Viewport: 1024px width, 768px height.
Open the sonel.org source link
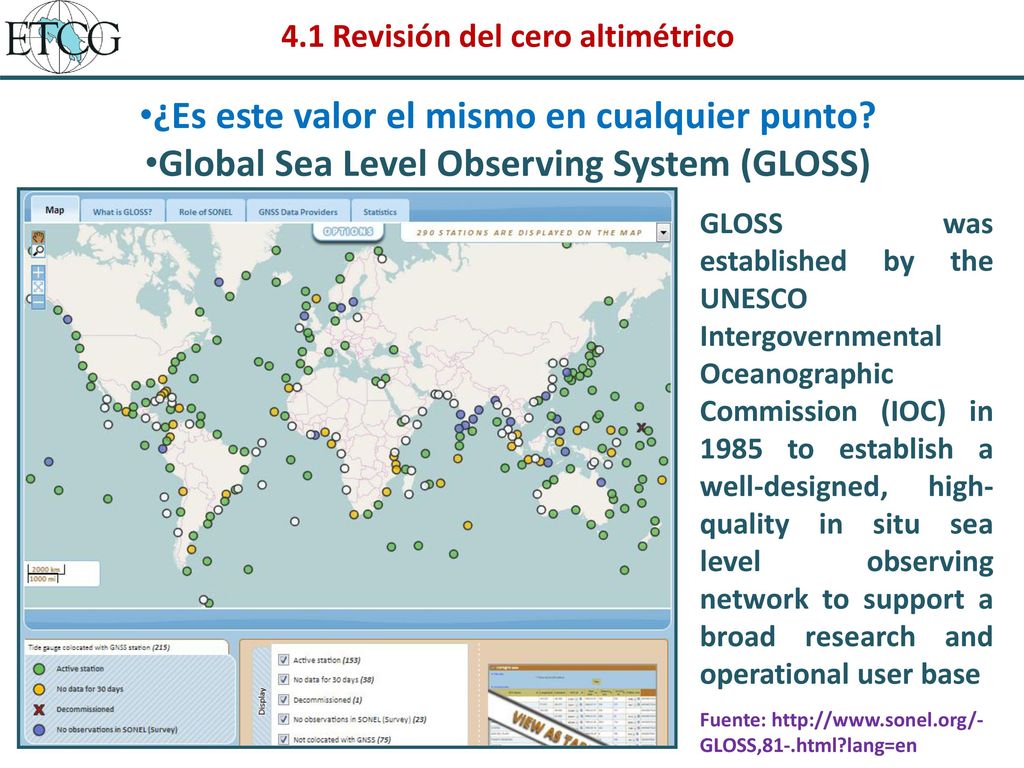click(x=841, y=732)
